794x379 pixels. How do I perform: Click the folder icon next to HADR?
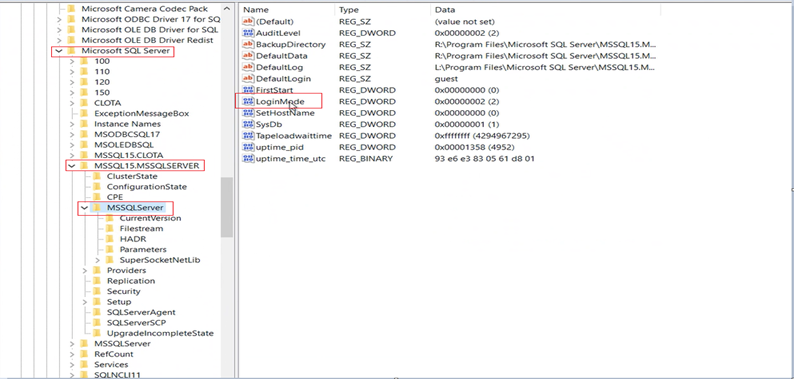click(109, 239)
